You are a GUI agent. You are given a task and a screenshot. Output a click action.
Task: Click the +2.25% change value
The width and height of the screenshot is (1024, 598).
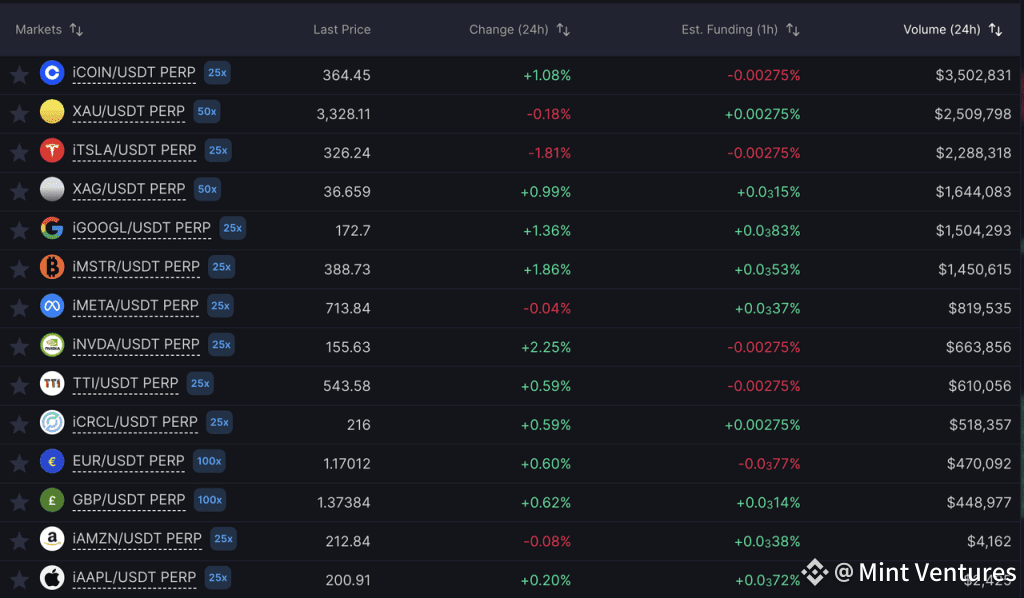click(546, 347)
